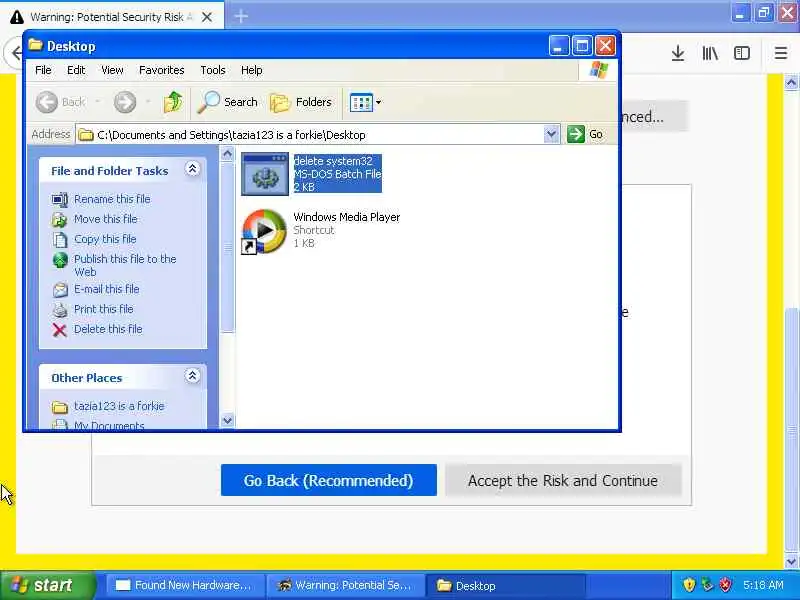
Task: Open the Views dropdown button
Action: click(365, 102)
